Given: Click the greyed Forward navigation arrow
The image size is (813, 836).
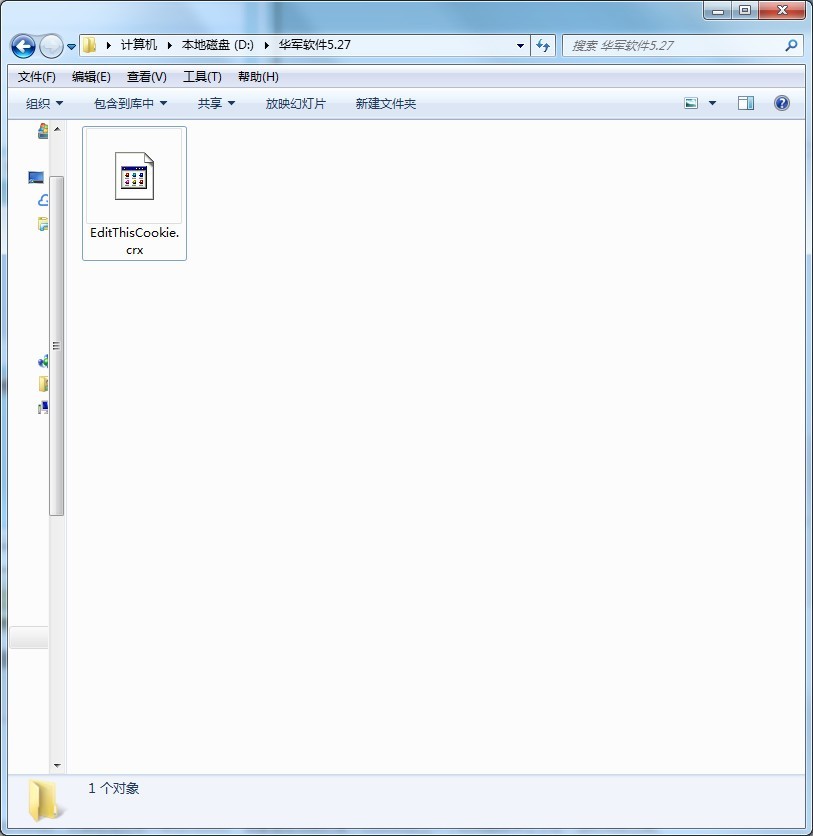Looking at the screenshot, I should click(51, 46).
